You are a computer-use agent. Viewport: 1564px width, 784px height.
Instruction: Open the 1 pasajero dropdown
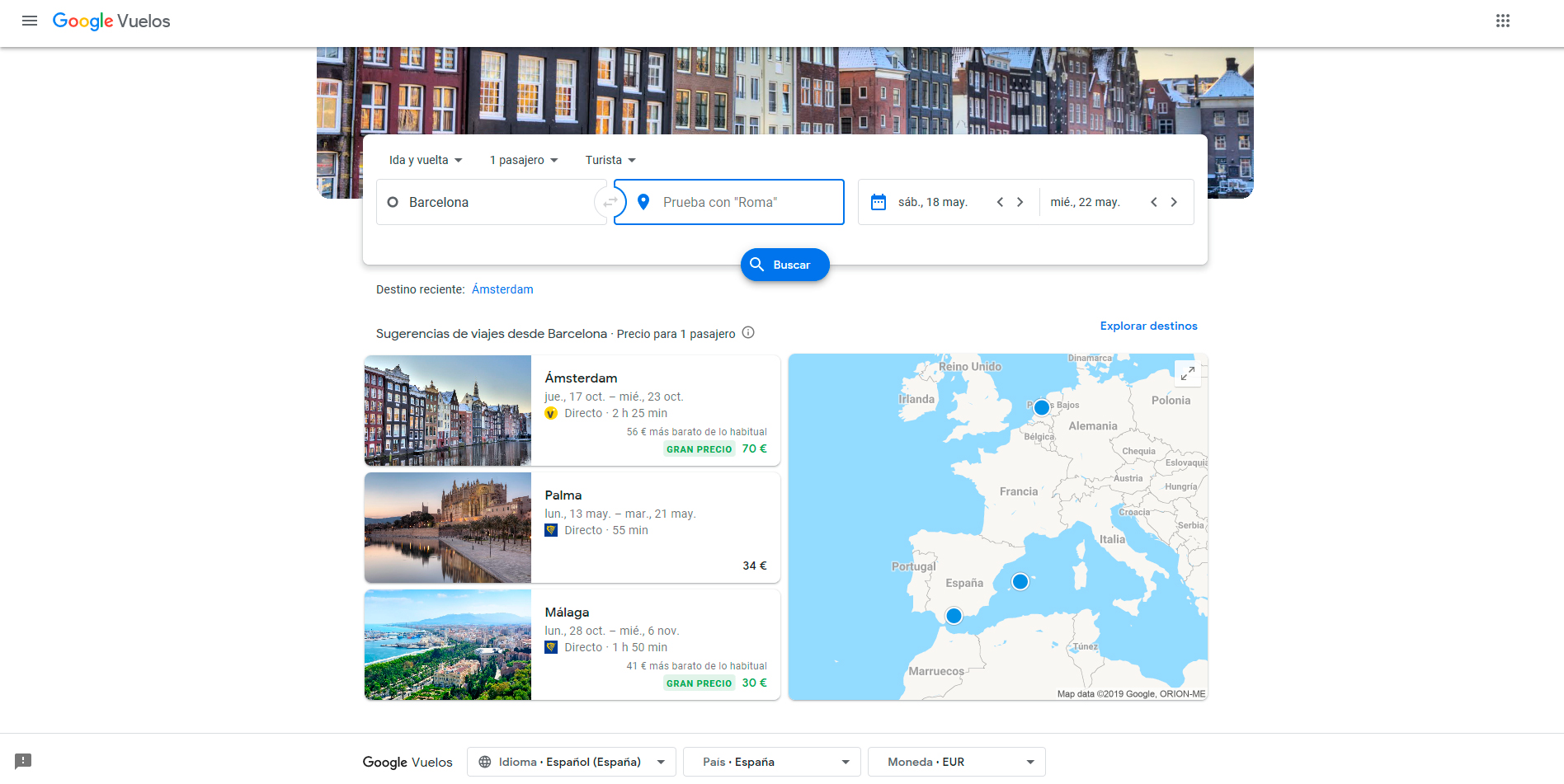(x=524, y=160)
